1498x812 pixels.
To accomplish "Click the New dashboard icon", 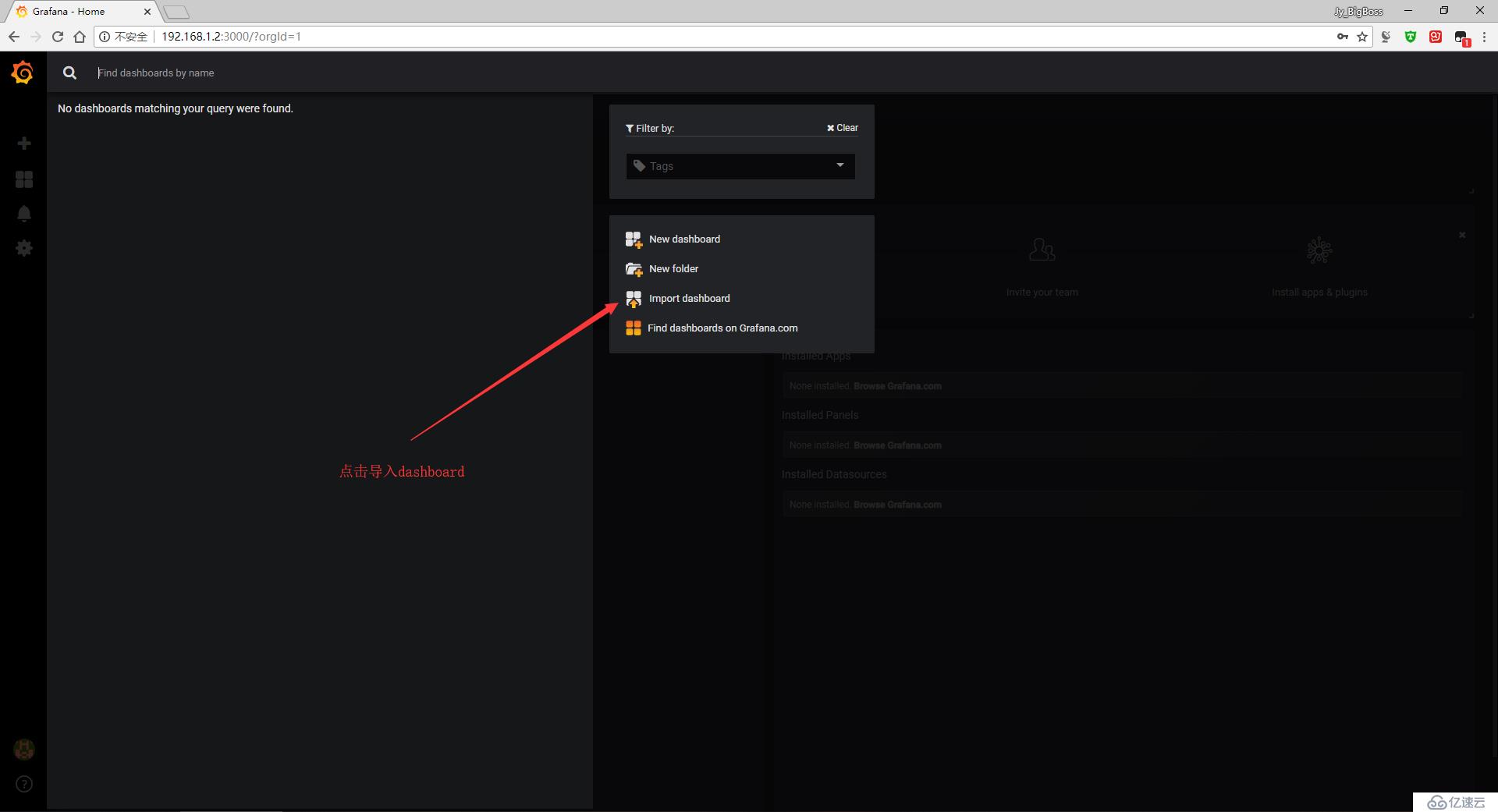I will click(x=634, y=239).
